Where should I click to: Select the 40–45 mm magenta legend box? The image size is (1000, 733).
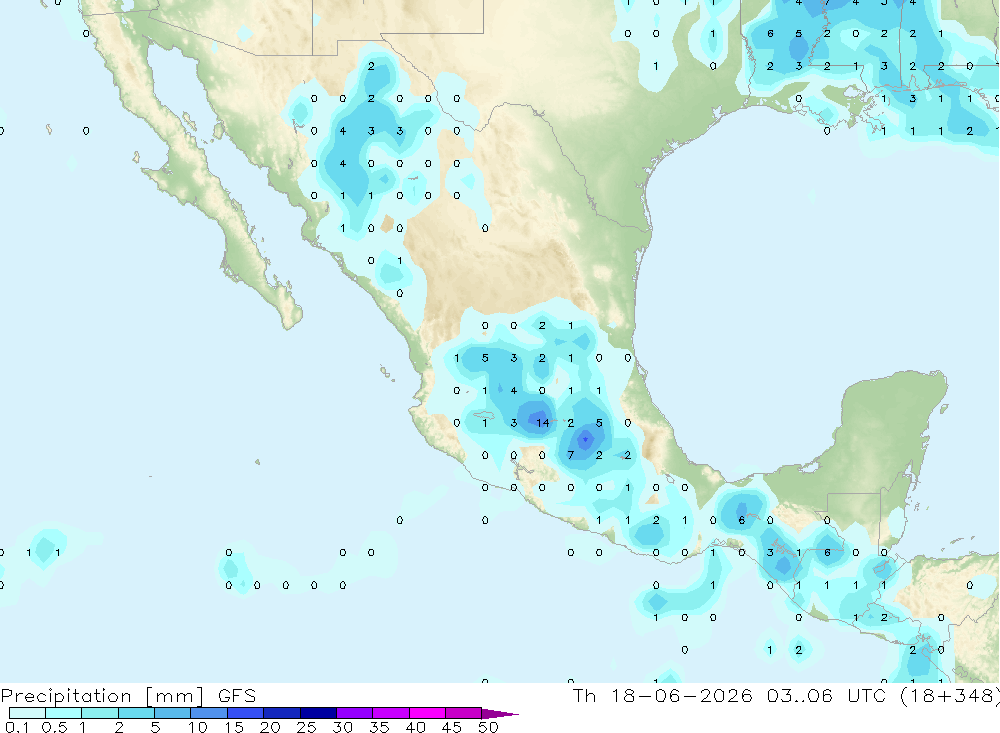point(427,713)
